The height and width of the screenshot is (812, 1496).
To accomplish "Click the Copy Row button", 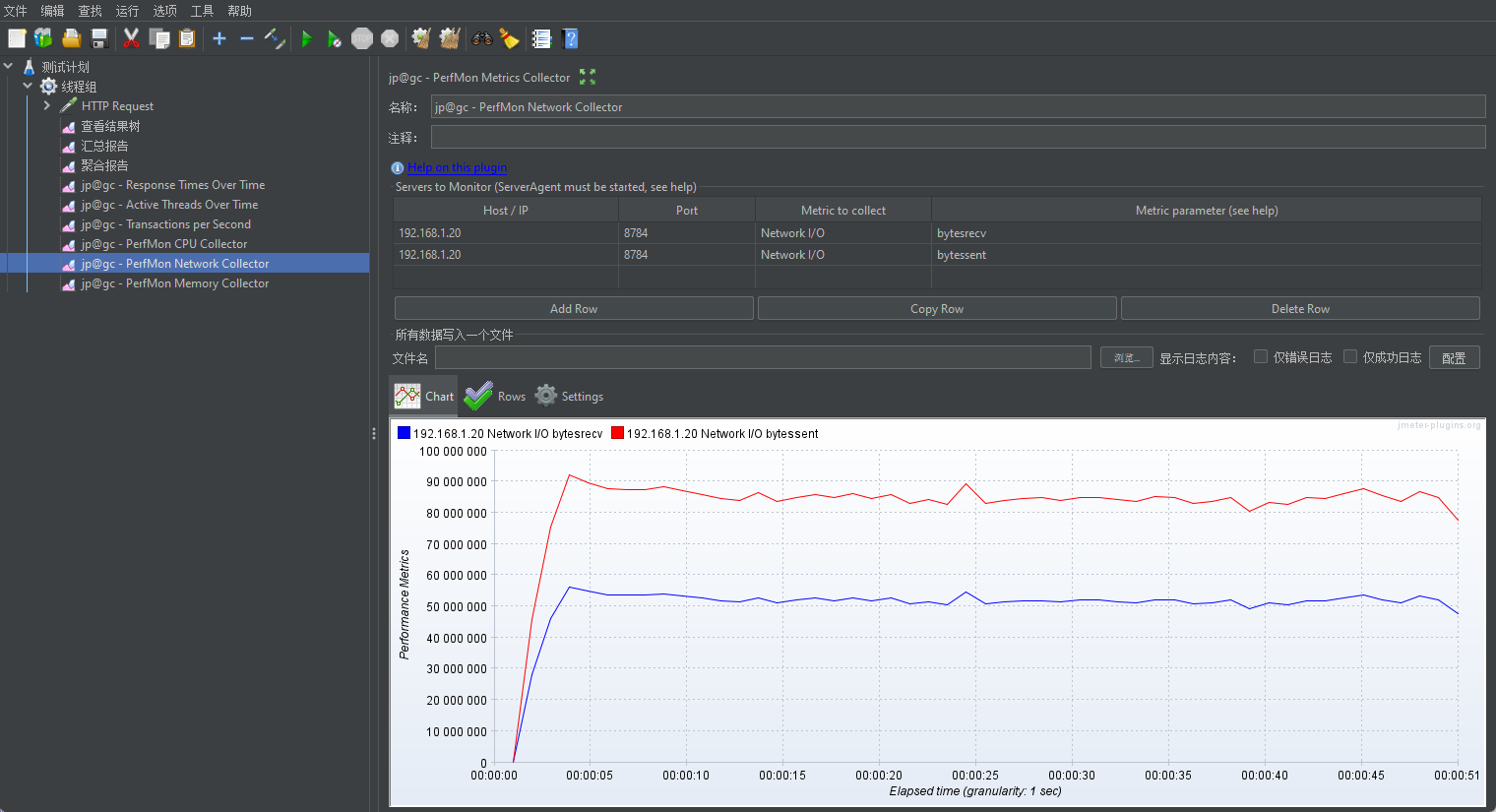I will click(x=937, y=308).
